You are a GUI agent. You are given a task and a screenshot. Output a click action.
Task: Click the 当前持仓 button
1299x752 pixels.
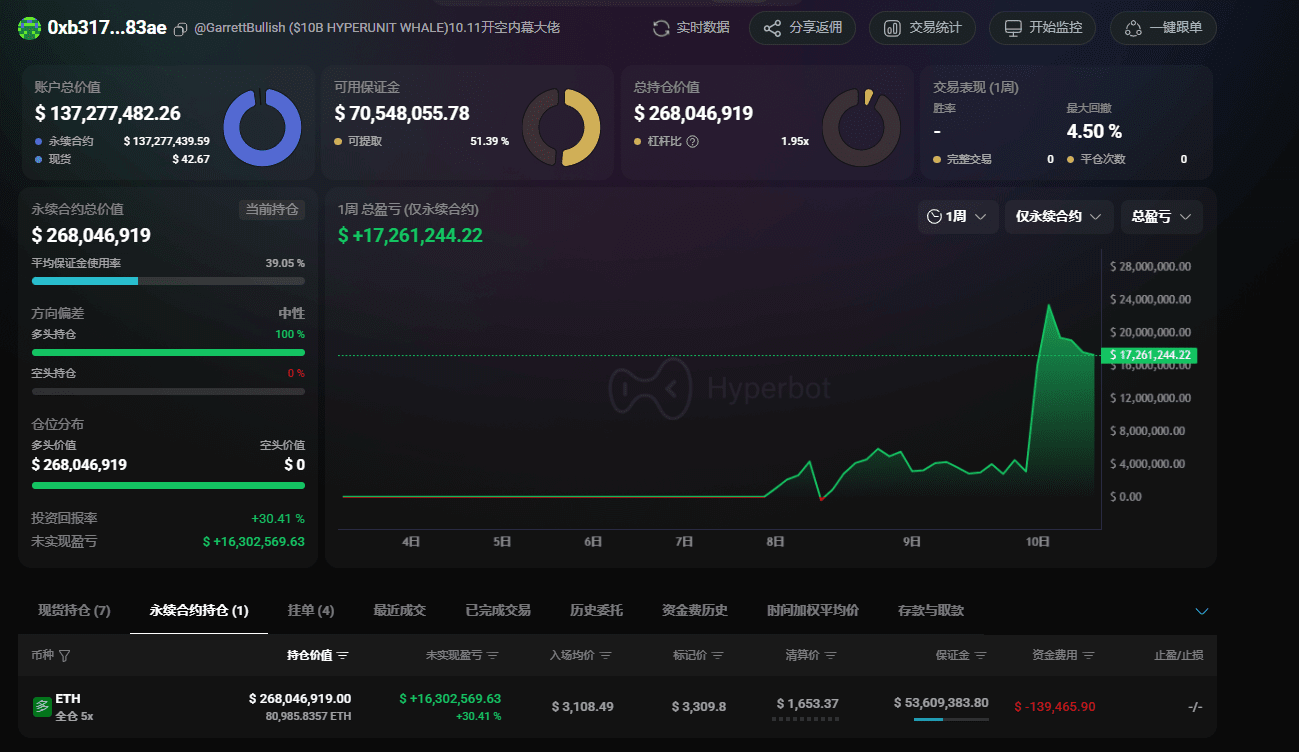271,210
